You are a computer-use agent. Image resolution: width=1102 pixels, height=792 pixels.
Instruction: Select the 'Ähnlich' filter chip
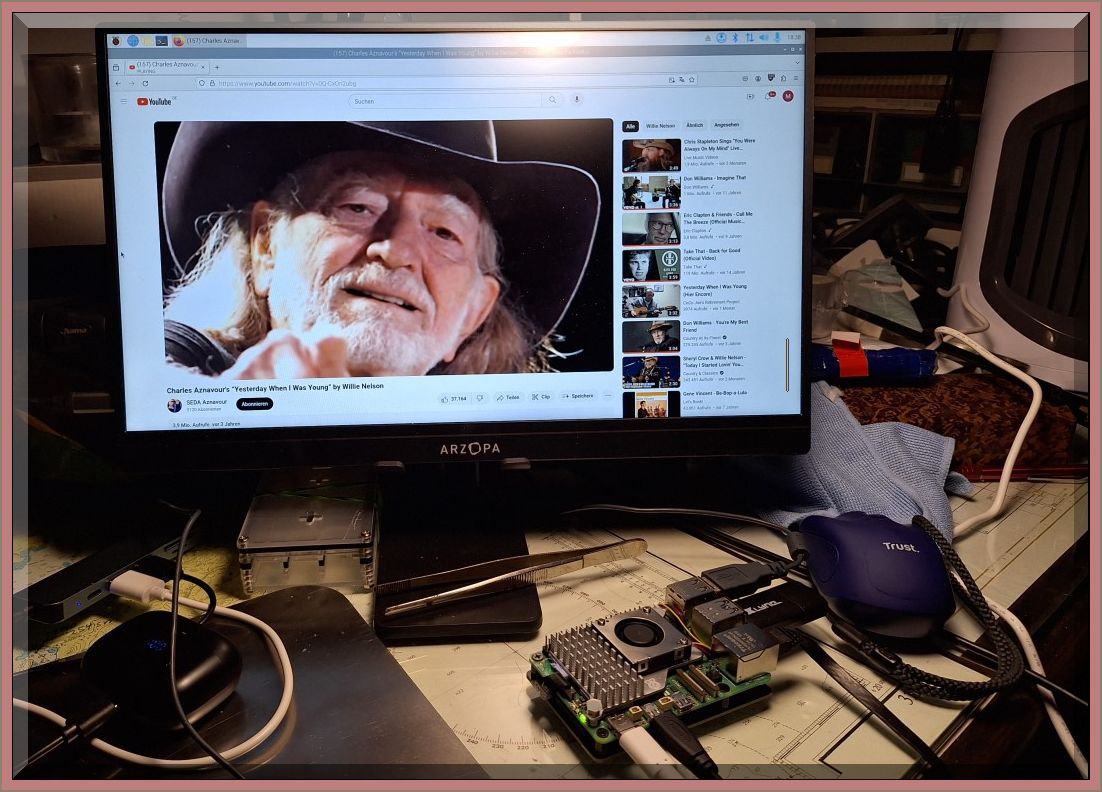(694, 126)
